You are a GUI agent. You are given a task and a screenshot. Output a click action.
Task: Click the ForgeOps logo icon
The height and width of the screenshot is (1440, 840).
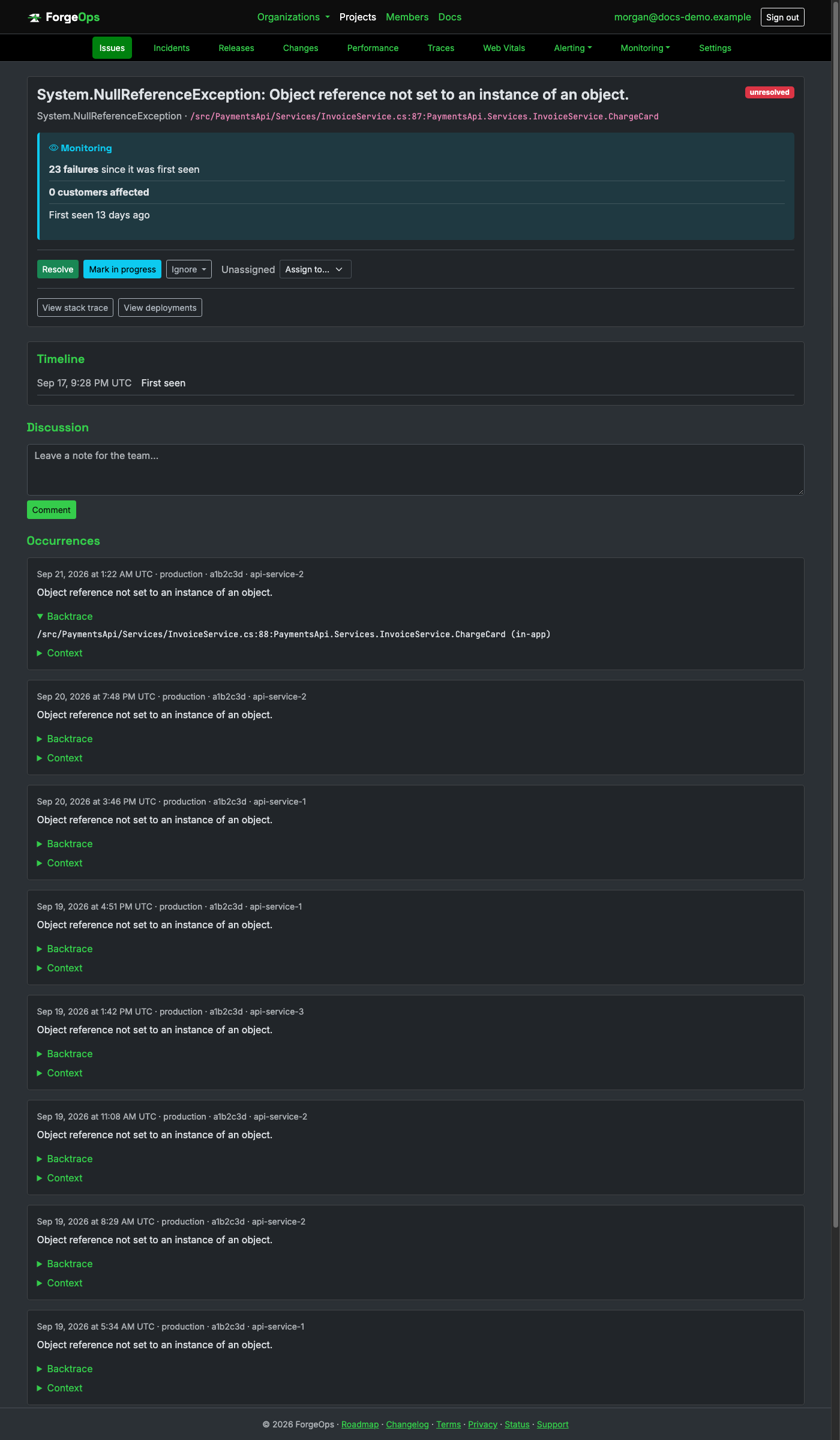(34, 17)
